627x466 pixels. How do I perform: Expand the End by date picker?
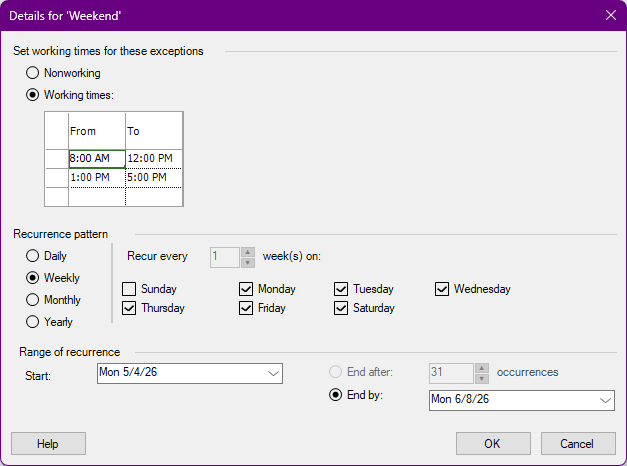605,400
